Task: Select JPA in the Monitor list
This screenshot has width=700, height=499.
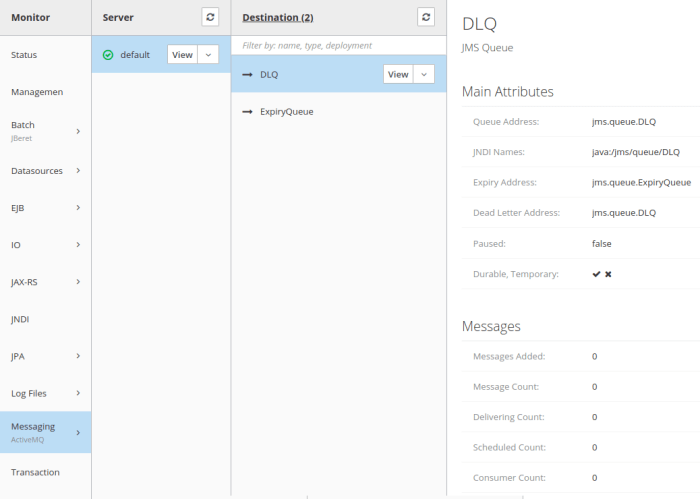Action: point(46,356)
